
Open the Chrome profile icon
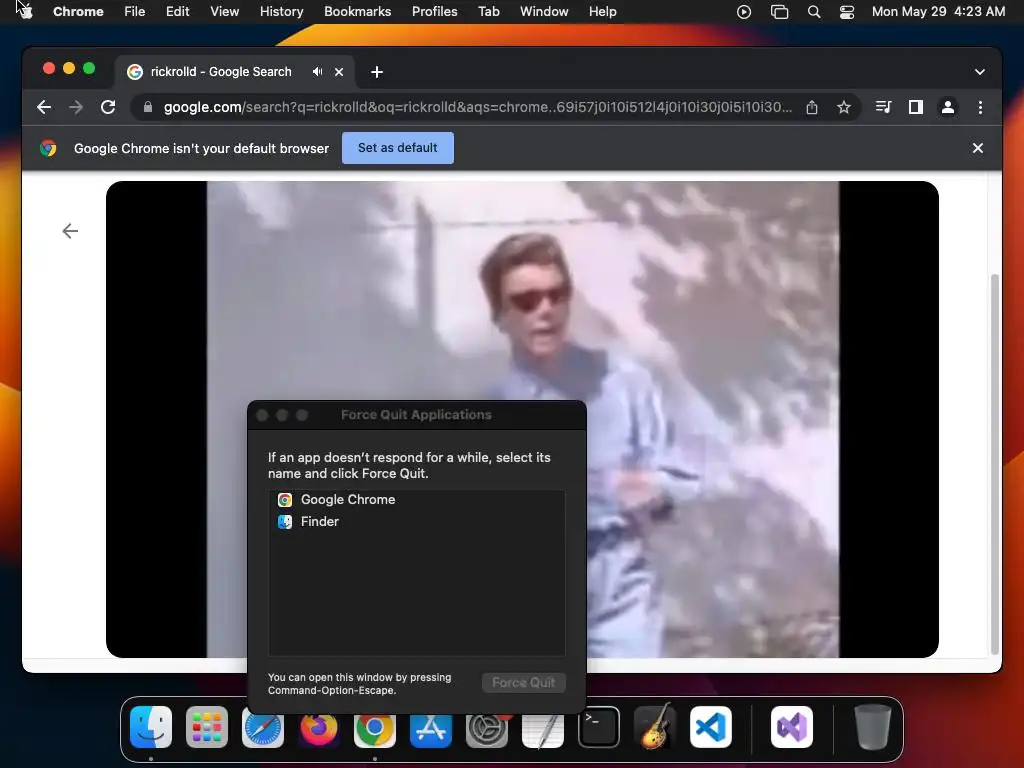948,107
